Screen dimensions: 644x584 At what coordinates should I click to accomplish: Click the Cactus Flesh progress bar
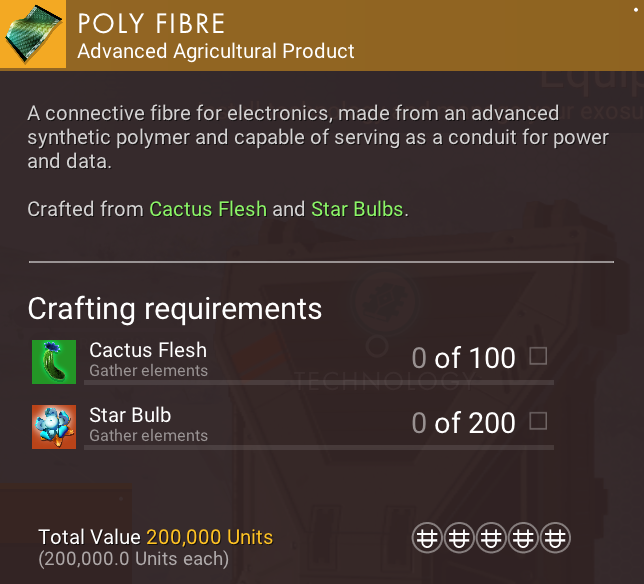pyautogui.click(x=318, y=382)
